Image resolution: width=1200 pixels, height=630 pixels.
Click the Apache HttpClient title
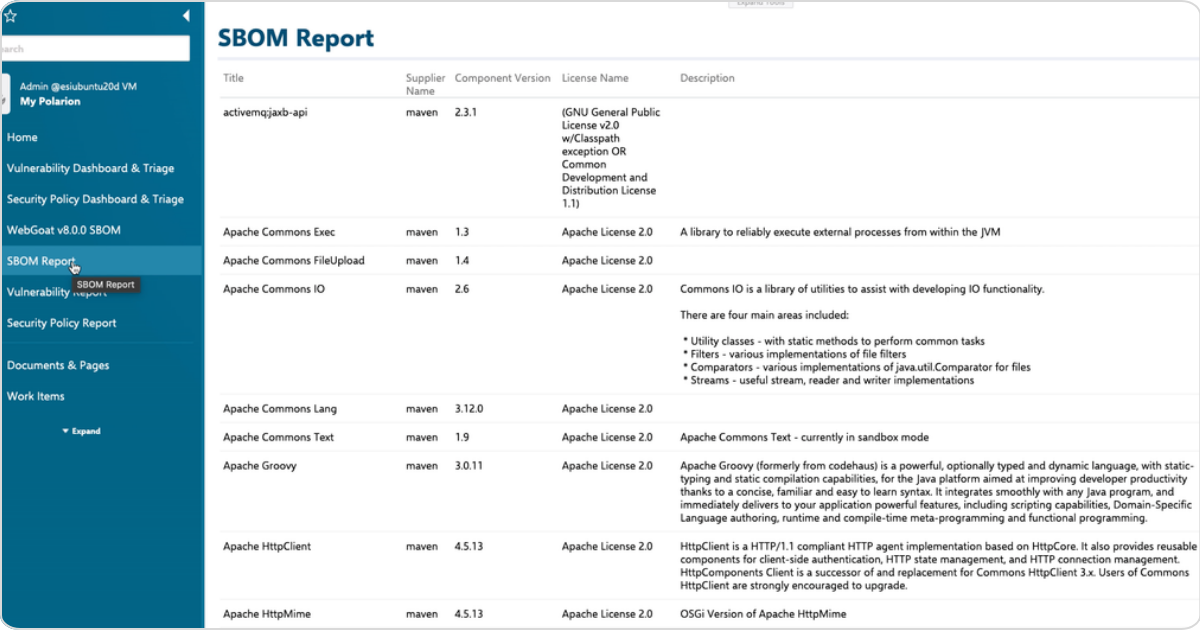pyautogui.click(x=267, y=546)
